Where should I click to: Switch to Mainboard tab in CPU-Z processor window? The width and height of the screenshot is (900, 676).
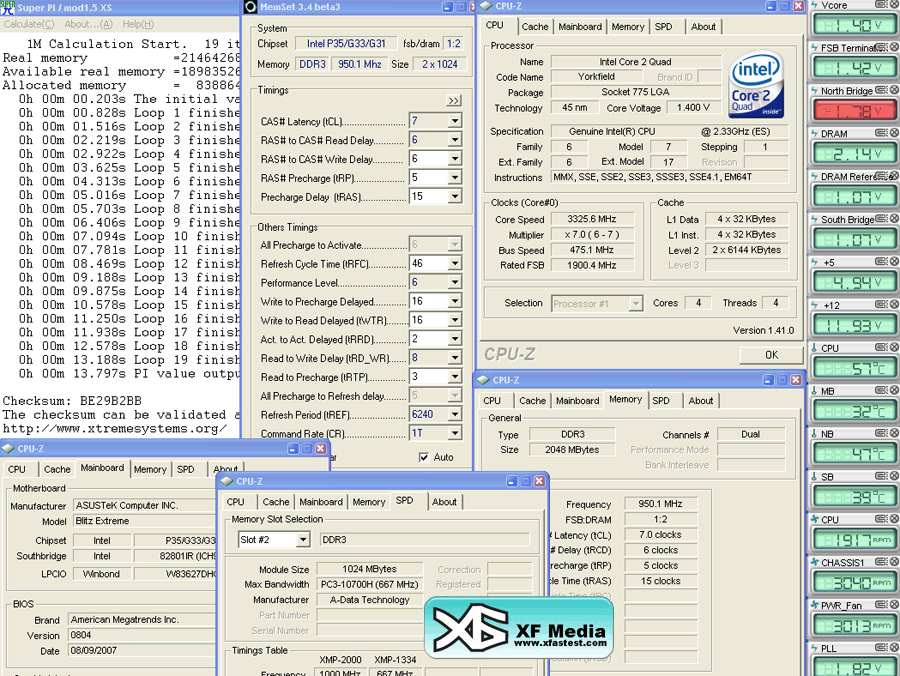point(580,26)
